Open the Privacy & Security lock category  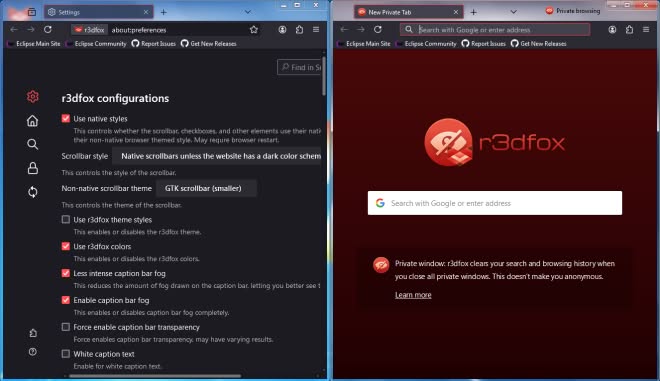click(32, 168)
